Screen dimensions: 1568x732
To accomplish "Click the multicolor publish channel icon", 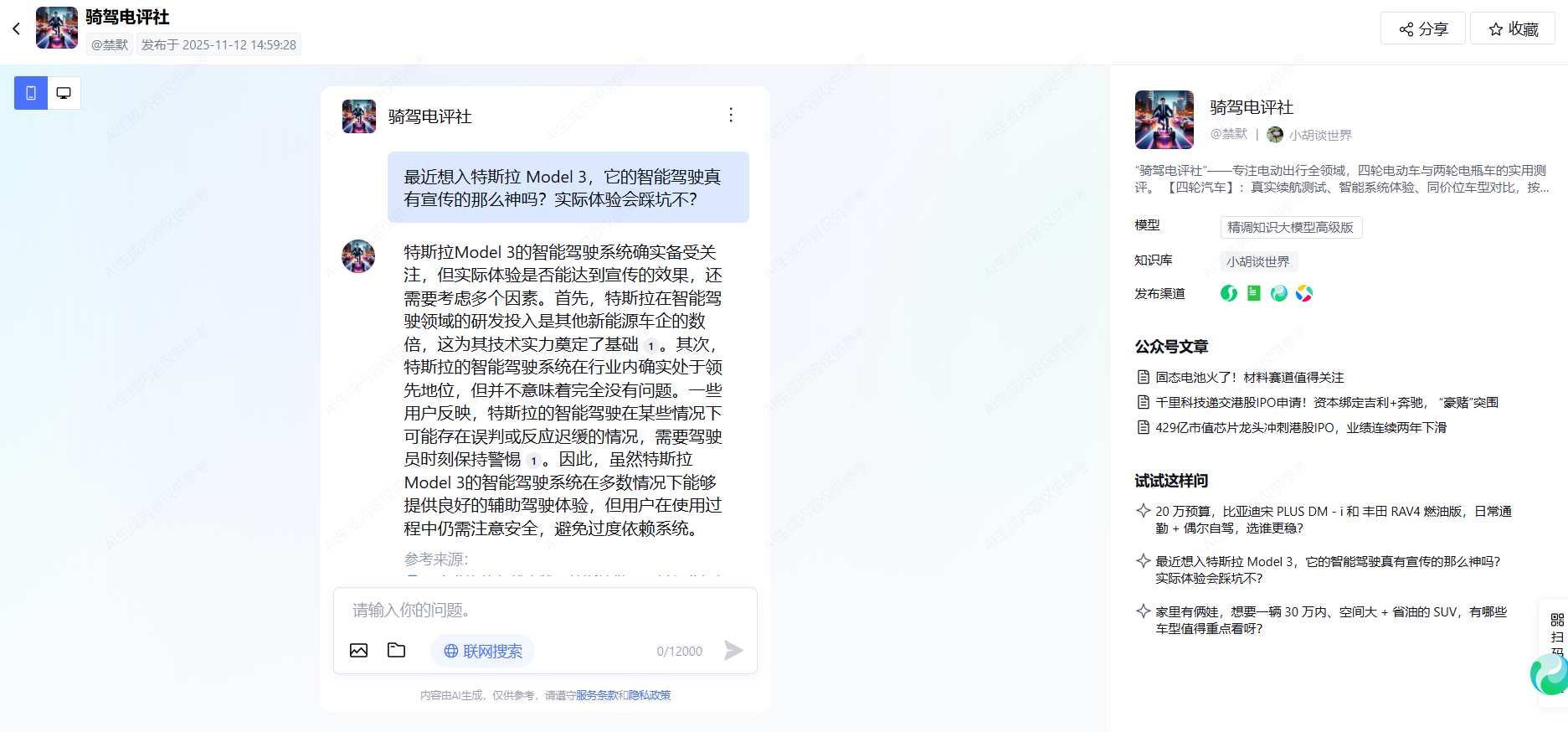I will click(x=1304, y=293).
